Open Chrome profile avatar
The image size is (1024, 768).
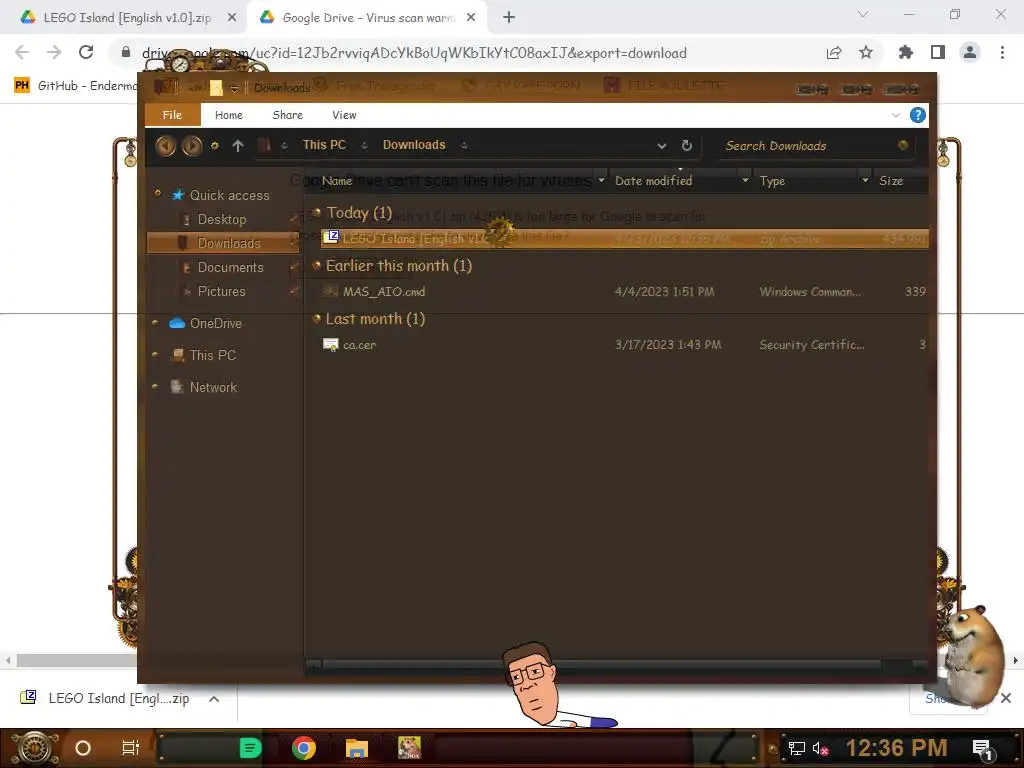click(x=970, y=52)
